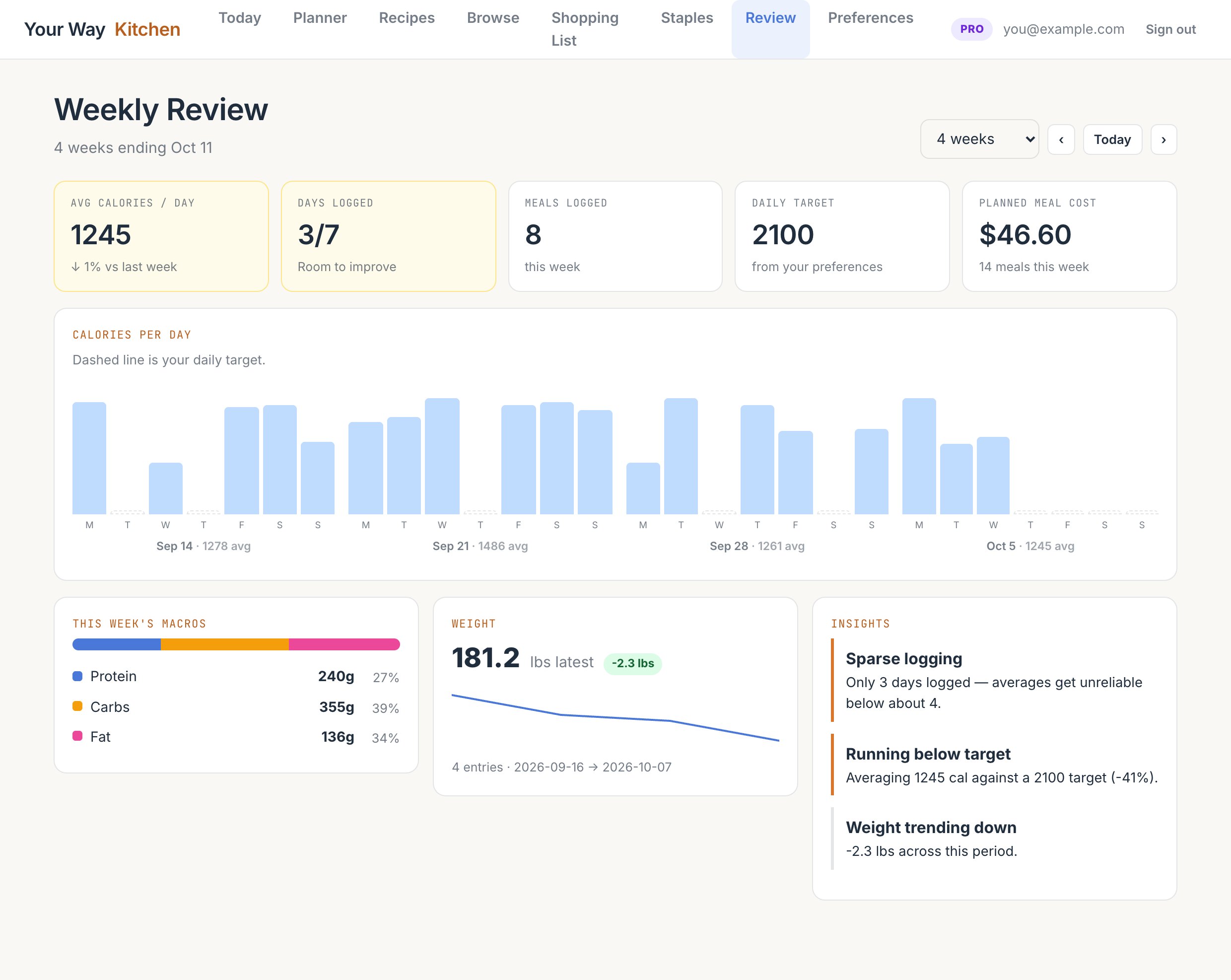The image size is (1231, 980).
Task: Click the orange Carbs legend swatch
Action: 77,706
